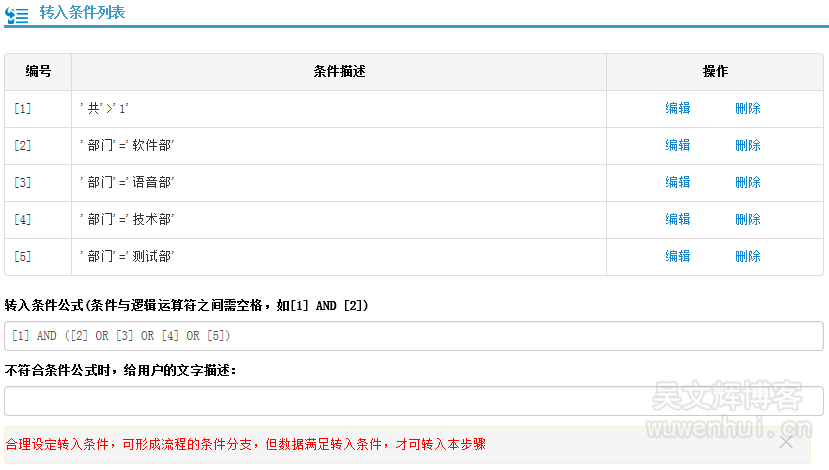829x470 pixels.
Task: Select the '部门'='技术部' description cell
Action: tap(126, 219)
